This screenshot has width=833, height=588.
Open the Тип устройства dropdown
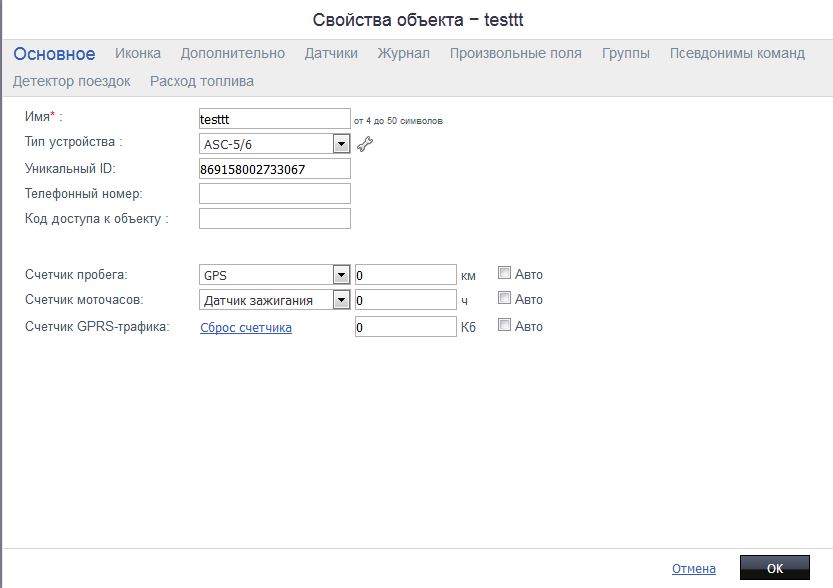[x=341, y=144]
